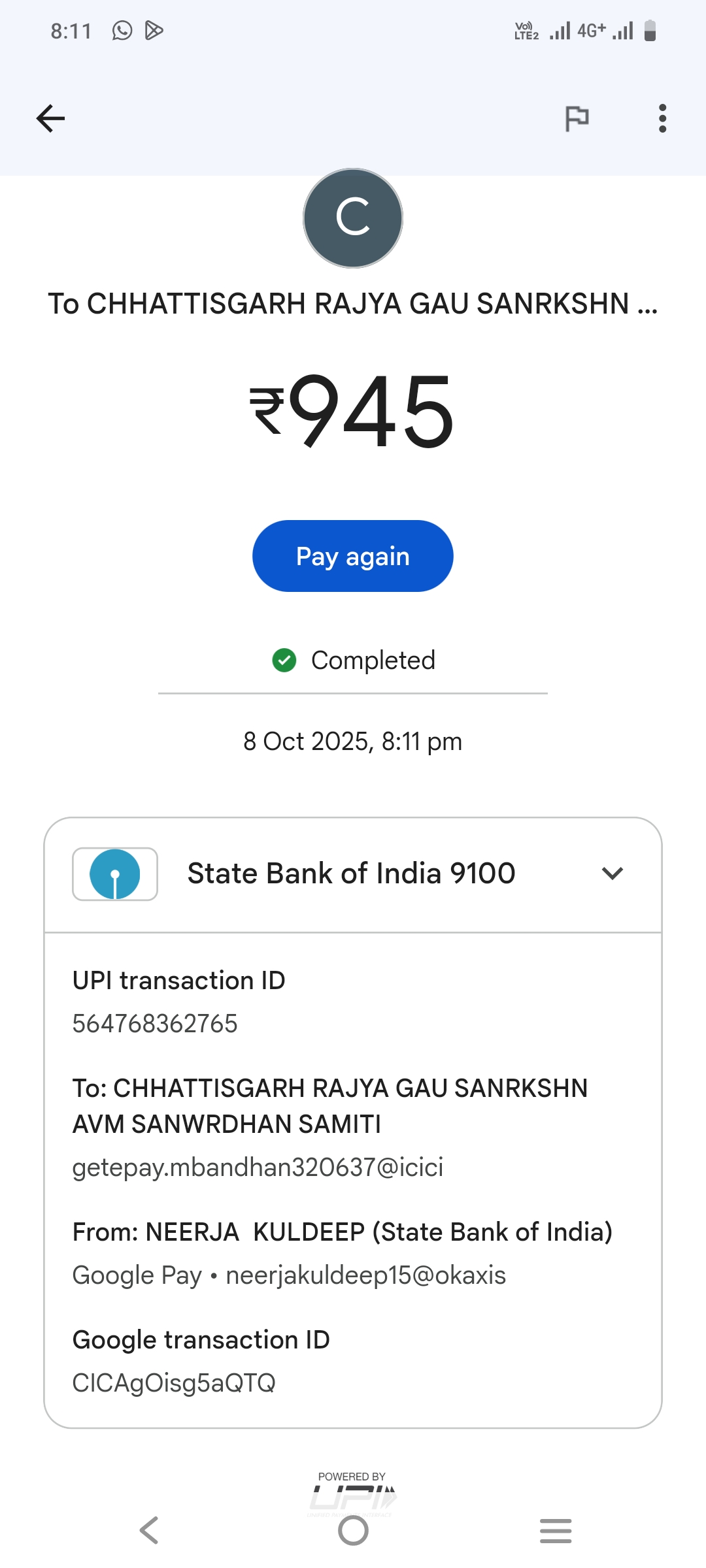Tap the ₹945 payment amount
The image size is (706, 1568).
click(x=353, y=410)
